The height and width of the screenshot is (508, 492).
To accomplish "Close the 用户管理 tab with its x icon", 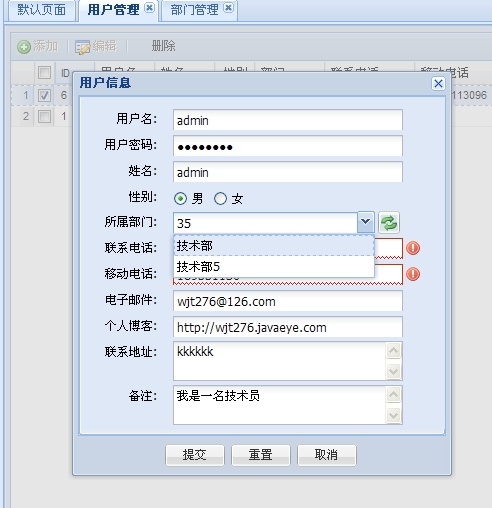I will 149,8.
